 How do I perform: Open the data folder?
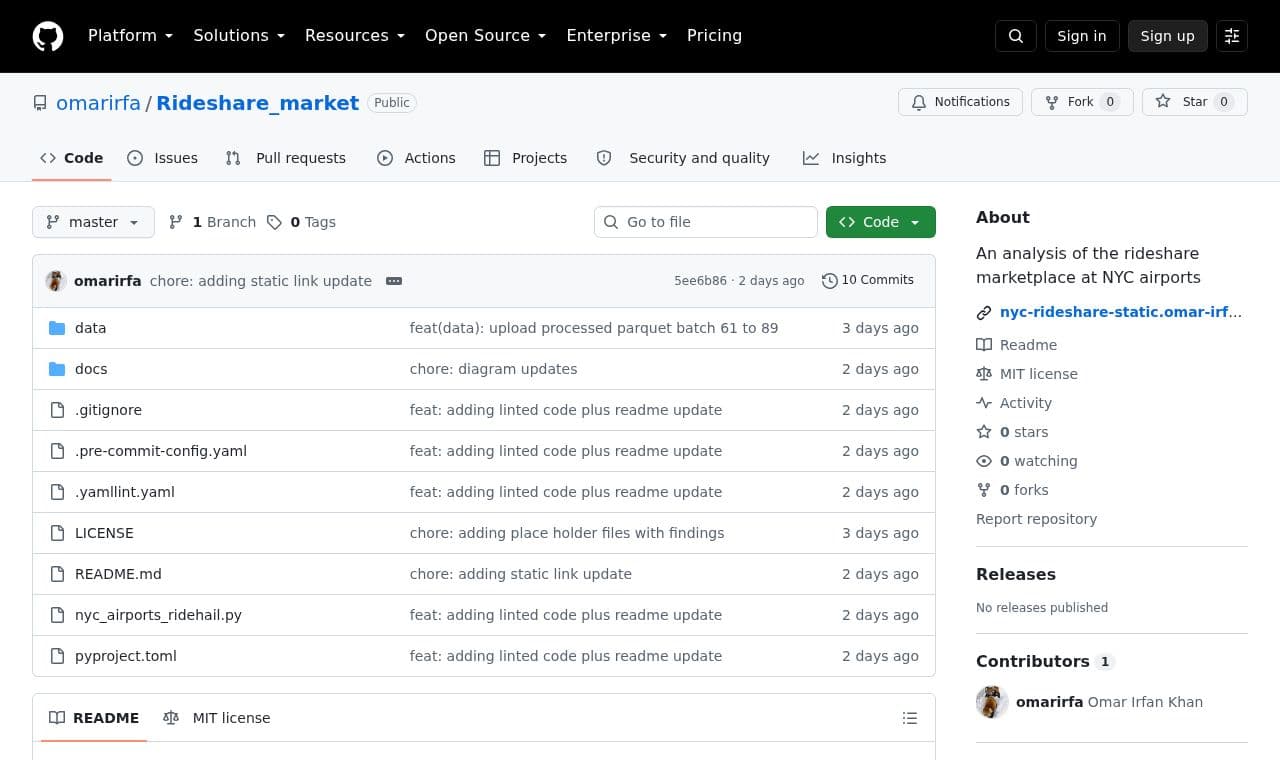click(90, 328)
